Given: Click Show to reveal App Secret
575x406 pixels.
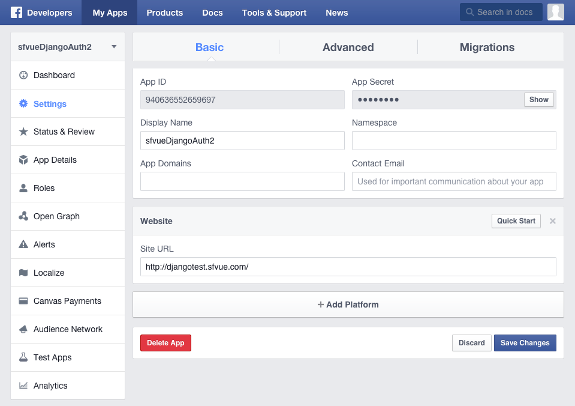Looking at the screenshot, I should [539, 99].
